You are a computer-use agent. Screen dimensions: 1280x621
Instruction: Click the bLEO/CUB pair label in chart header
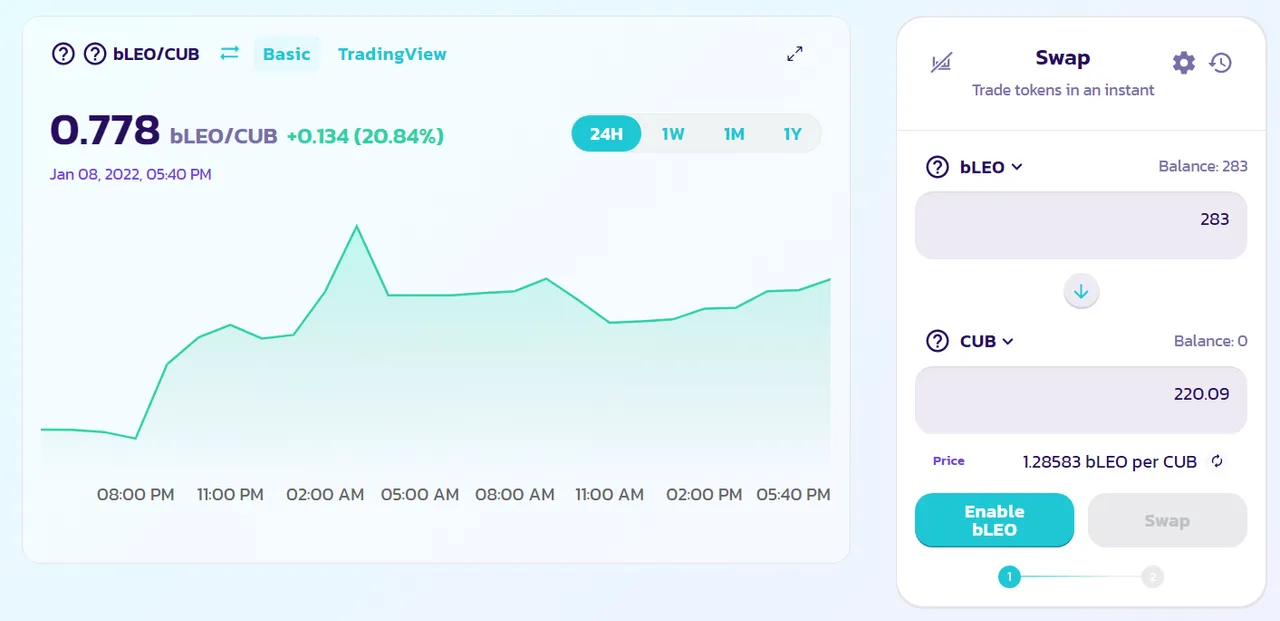point(156,54)
